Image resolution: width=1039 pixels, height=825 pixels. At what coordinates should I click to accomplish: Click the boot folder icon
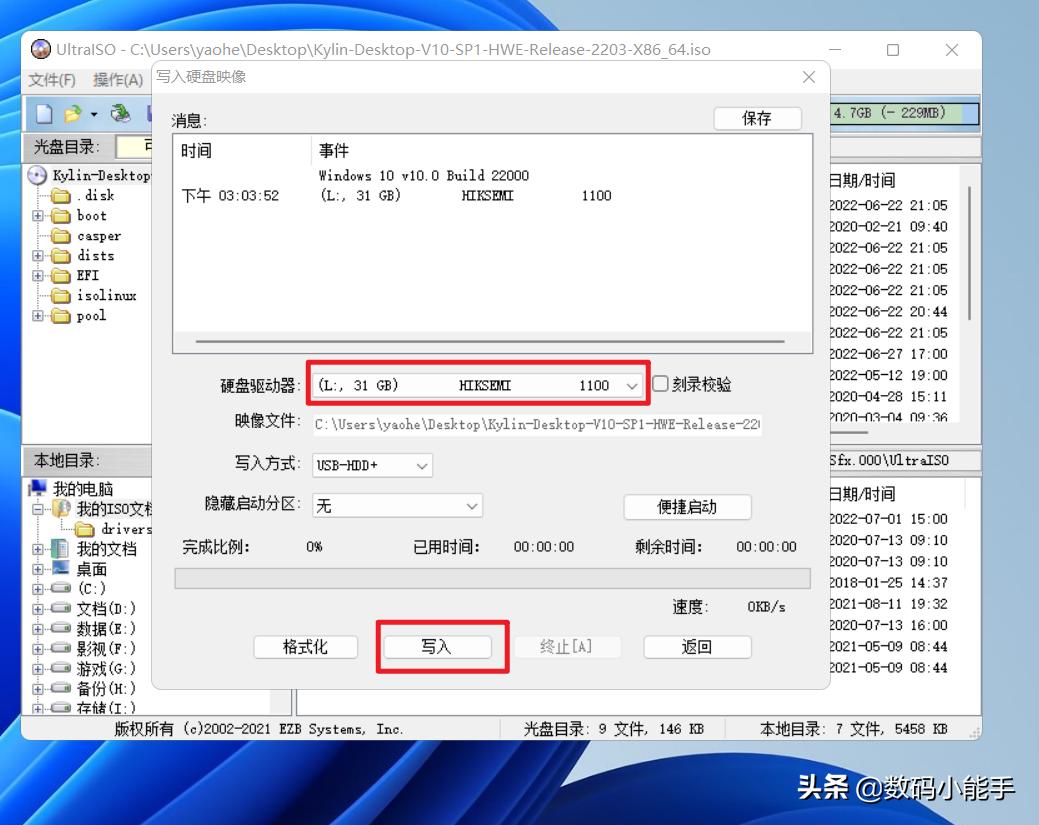click(x=60, y=215)
